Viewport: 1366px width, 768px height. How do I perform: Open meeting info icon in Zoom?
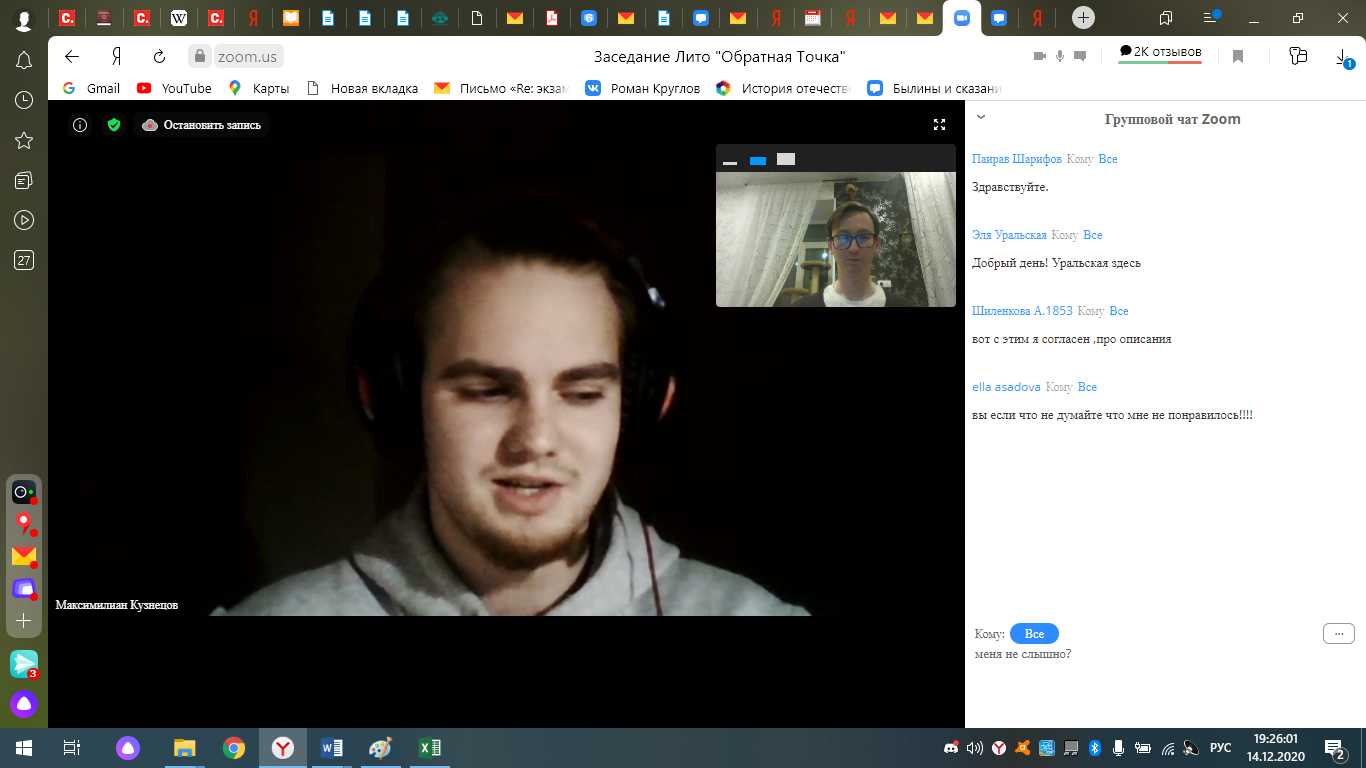click(80, 125)
